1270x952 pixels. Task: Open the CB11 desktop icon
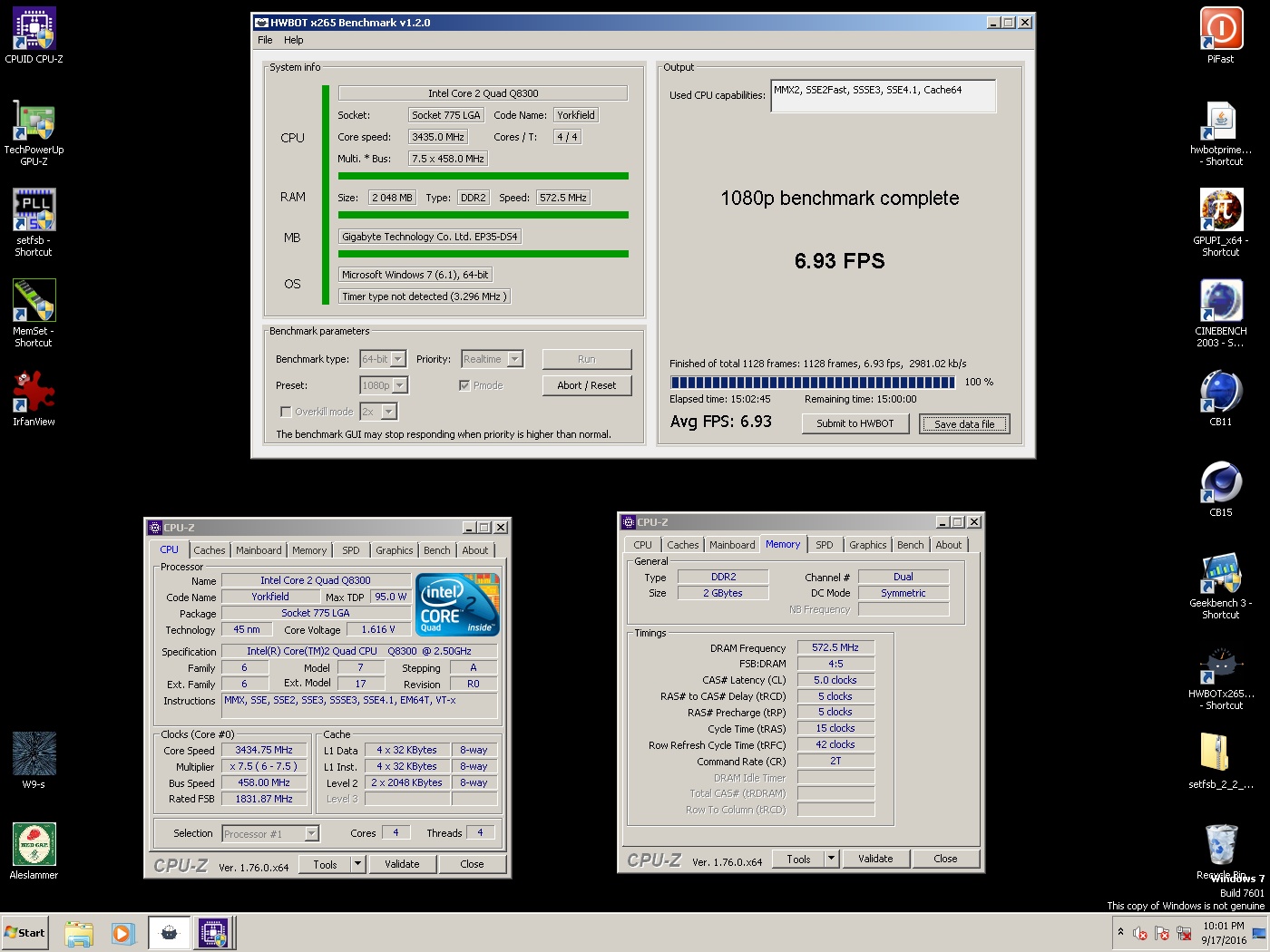1221,398
